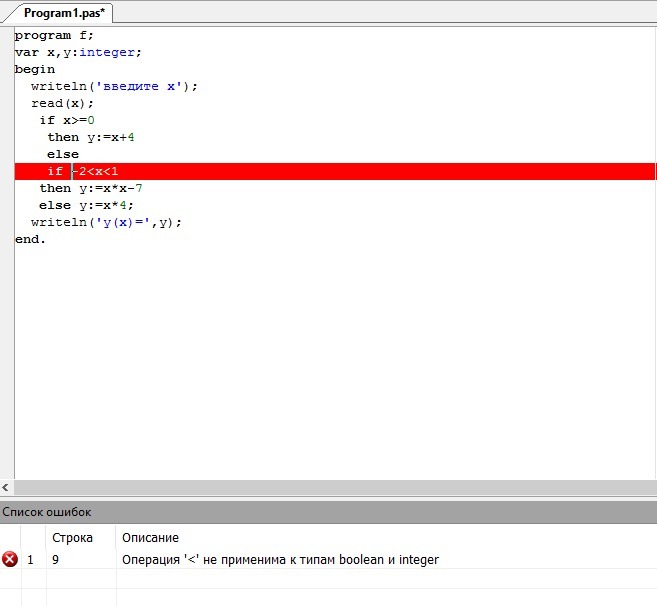
Task: Click the 'writeln('y(x)=',y);' output line
Action: 106,222
